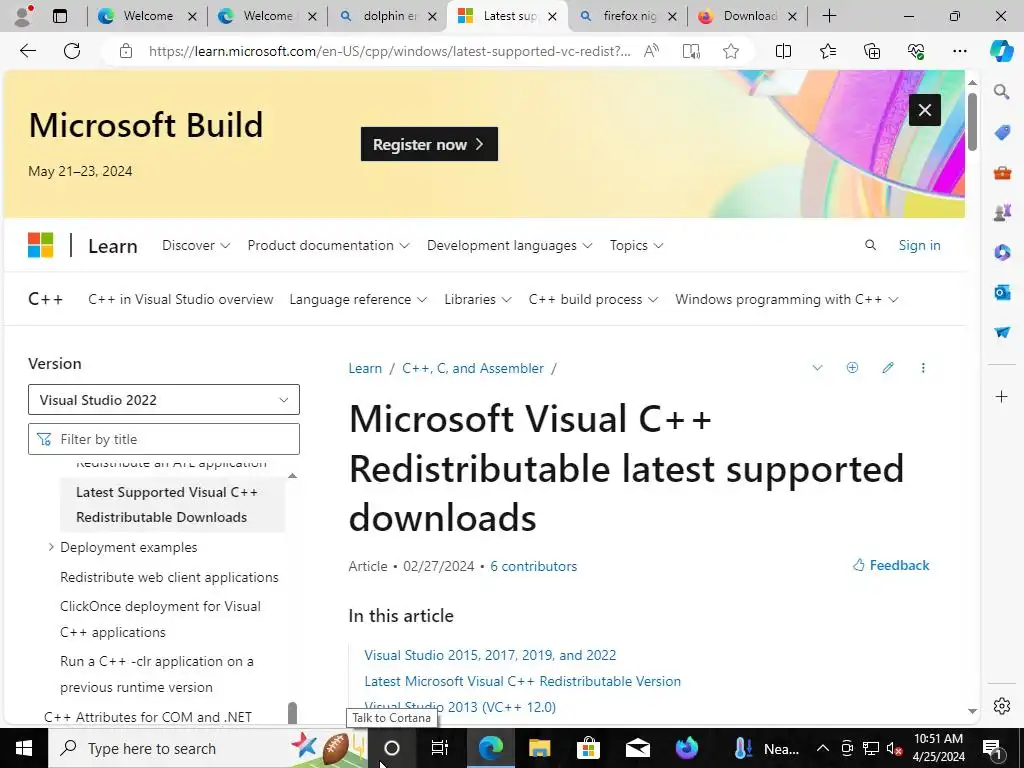The width and height of the screenshot is (1024, 768).
Task: Open Browser essentials heart icon
Action: [x=916, y=51]
